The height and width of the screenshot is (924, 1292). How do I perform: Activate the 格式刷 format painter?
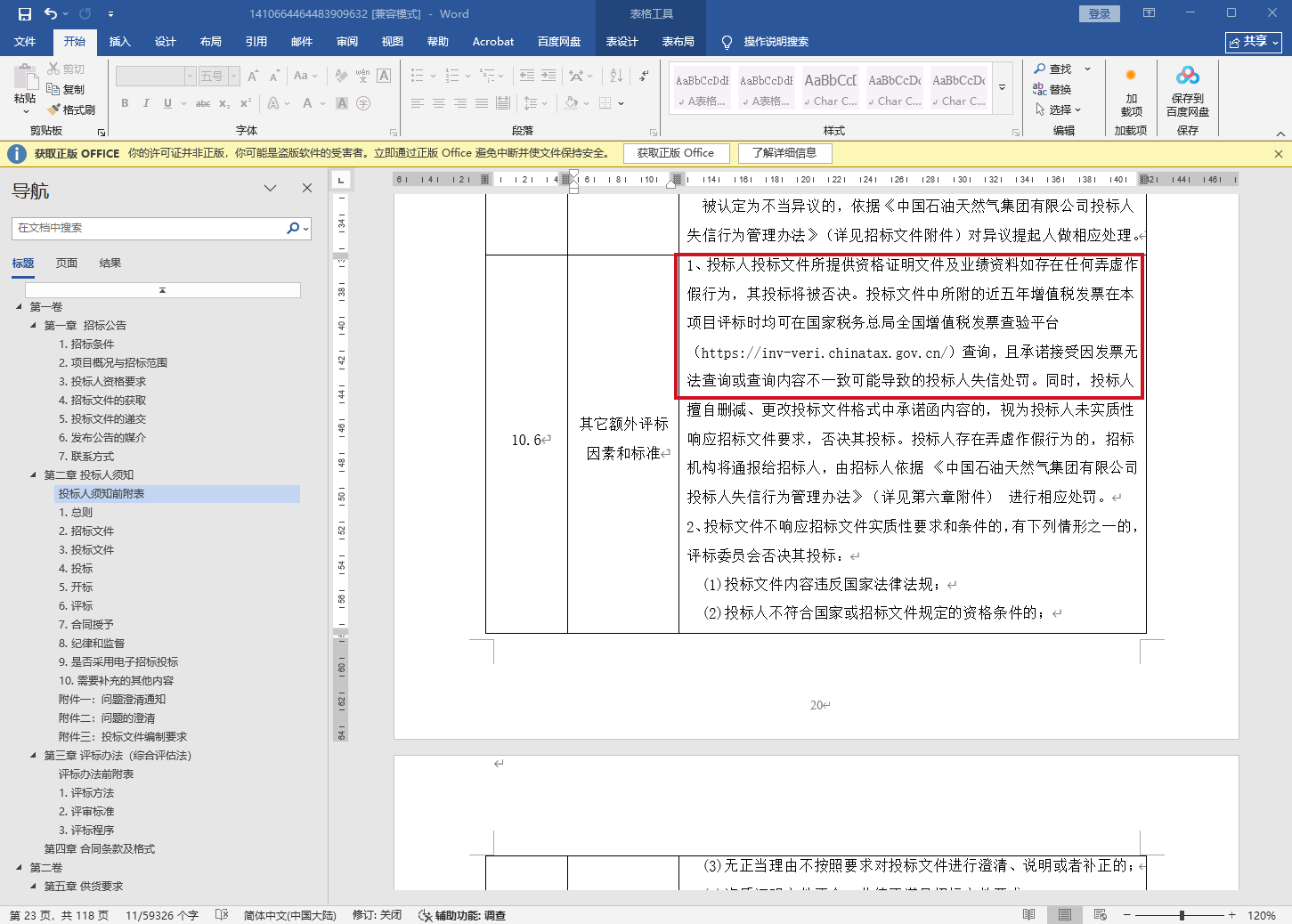coord(71,109)
